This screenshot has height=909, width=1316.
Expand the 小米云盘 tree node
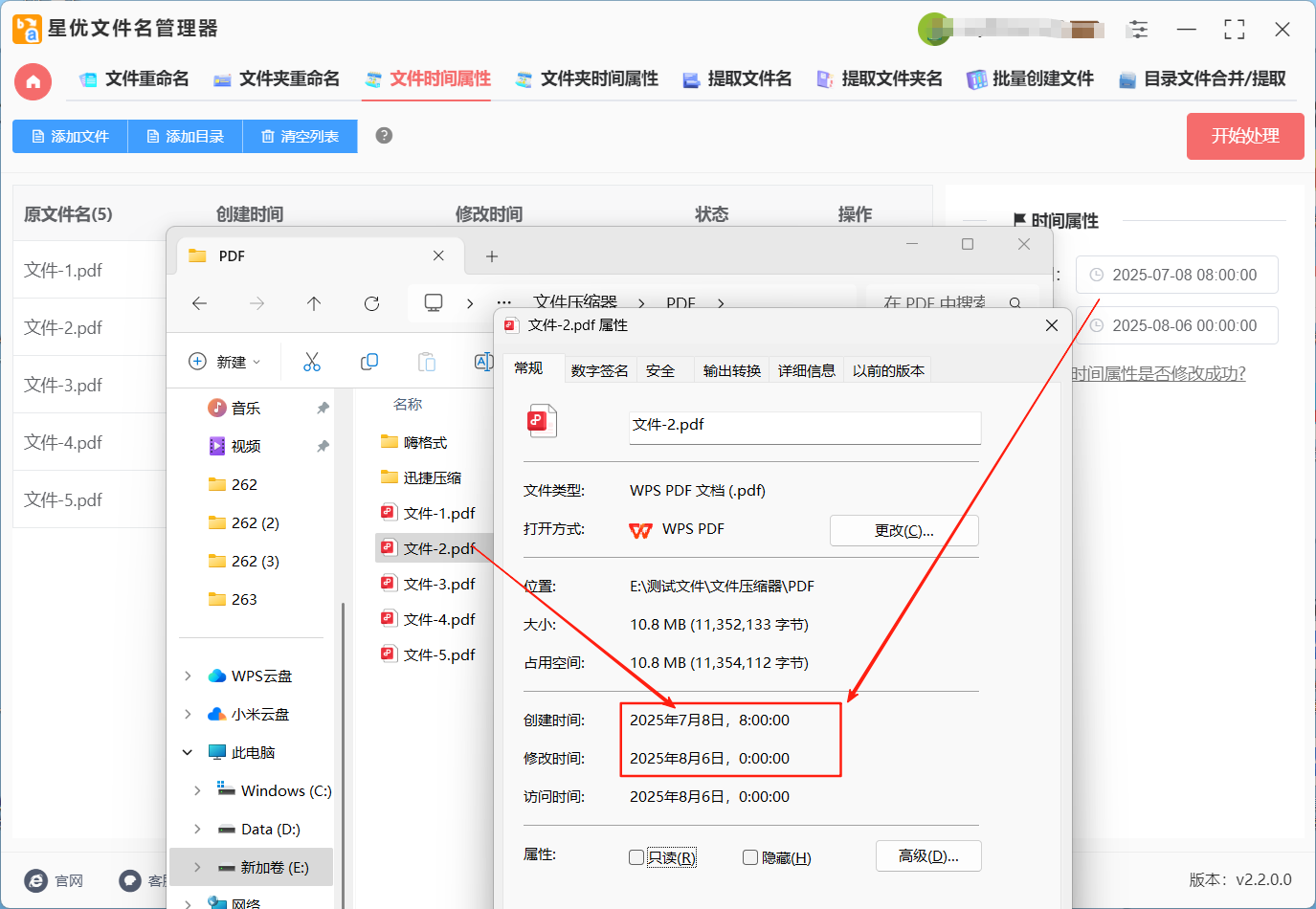click(x=188, y=714)
